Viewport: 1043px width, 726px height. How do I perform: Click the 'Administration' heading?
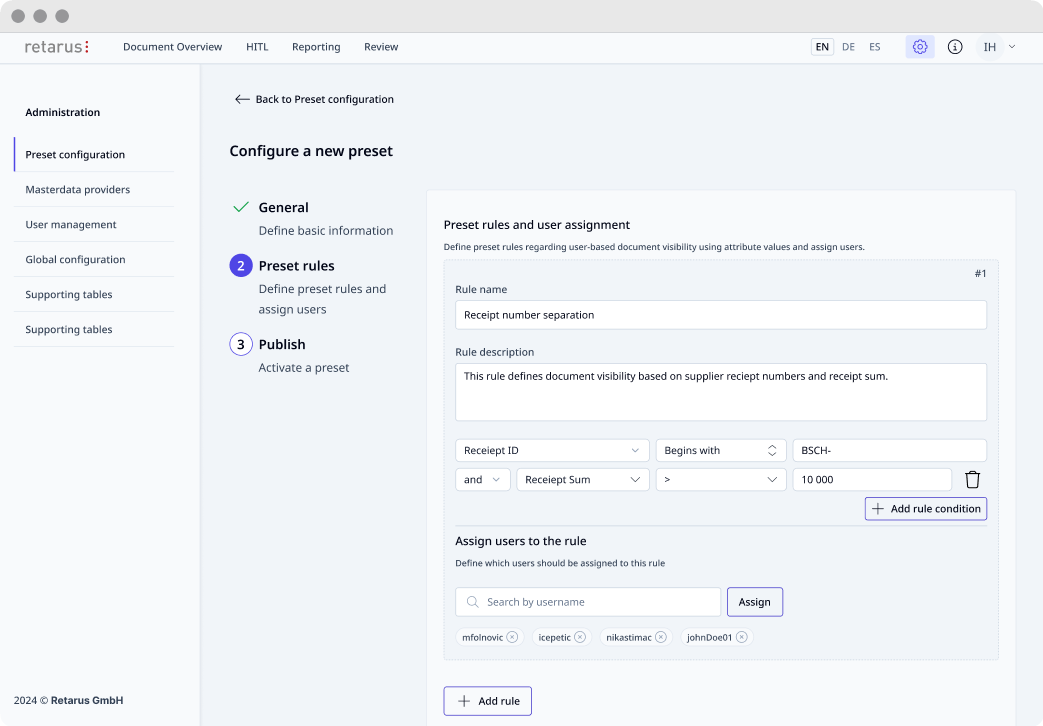click(63, 112)
